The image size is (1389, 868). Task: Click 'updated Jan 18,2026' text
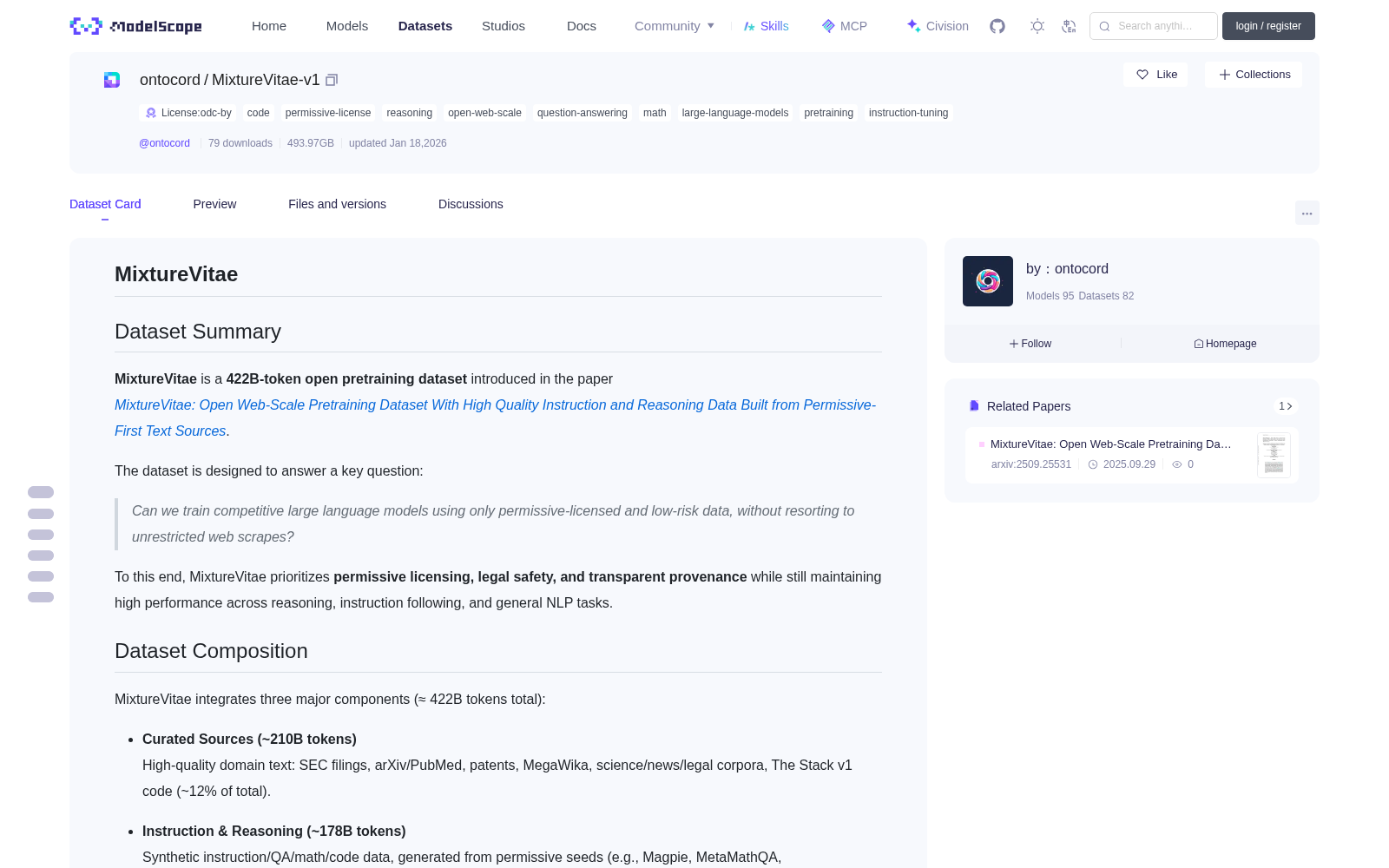(398, 143)
